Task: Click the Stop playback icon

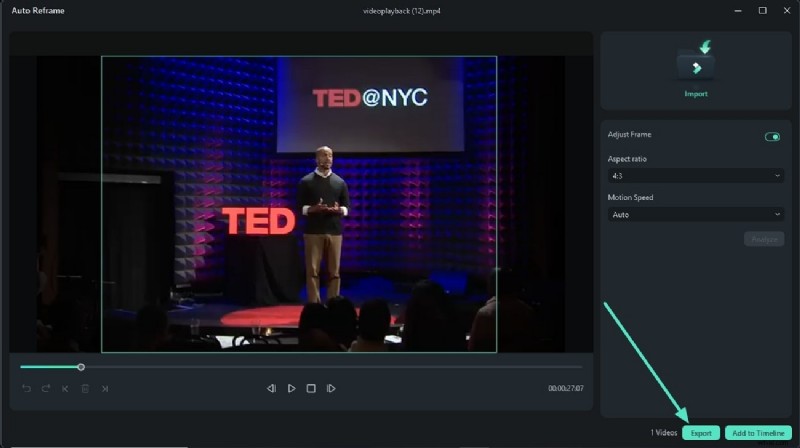Action: point(311,388)
